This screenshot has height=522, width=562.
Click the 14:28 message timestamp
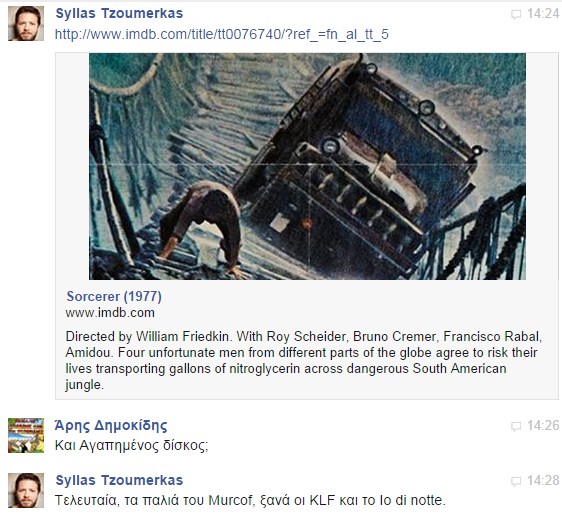click(x=543, y=480)
